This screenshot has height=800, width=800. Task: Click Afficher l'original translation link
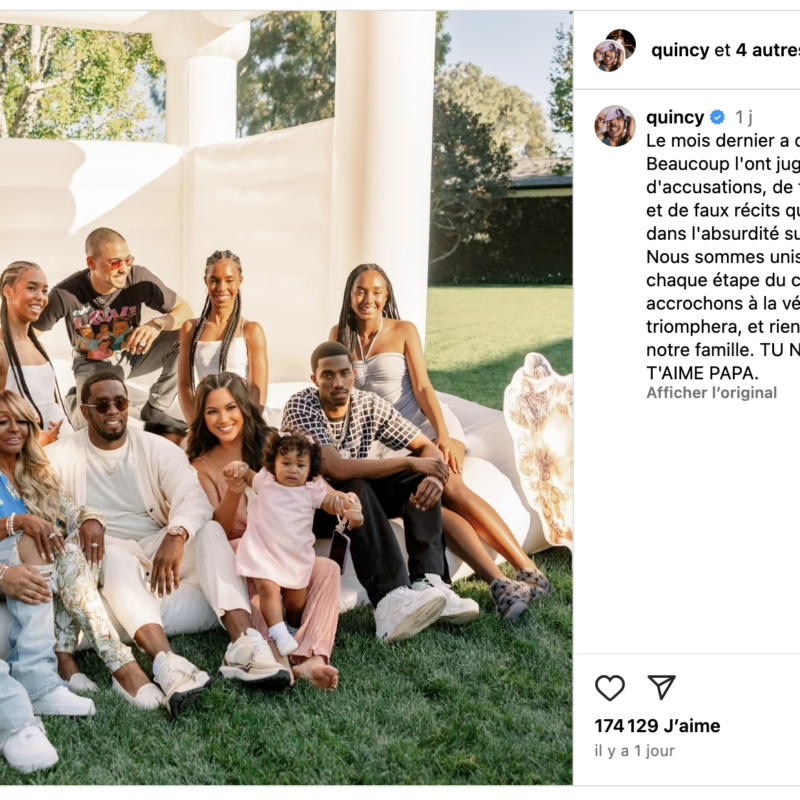[x=711, y=393]
